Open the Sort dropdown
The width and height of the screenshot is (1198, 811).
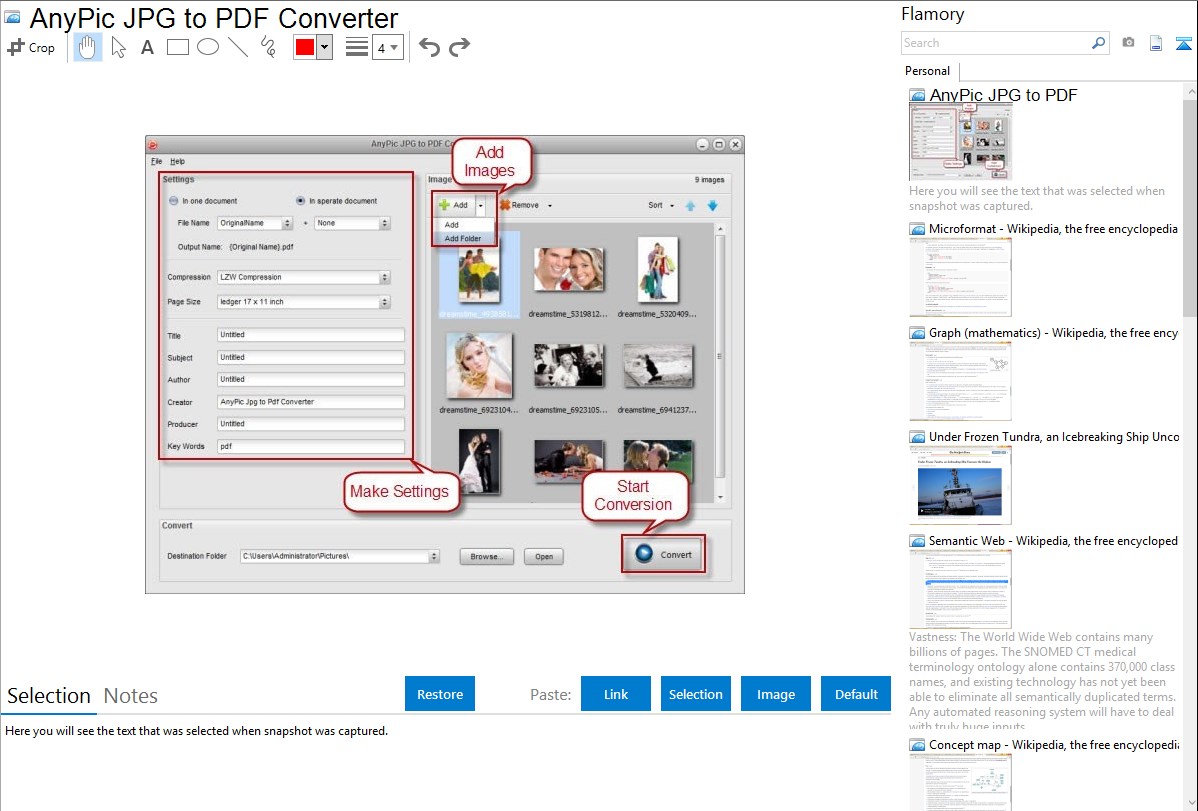[661, 206]
